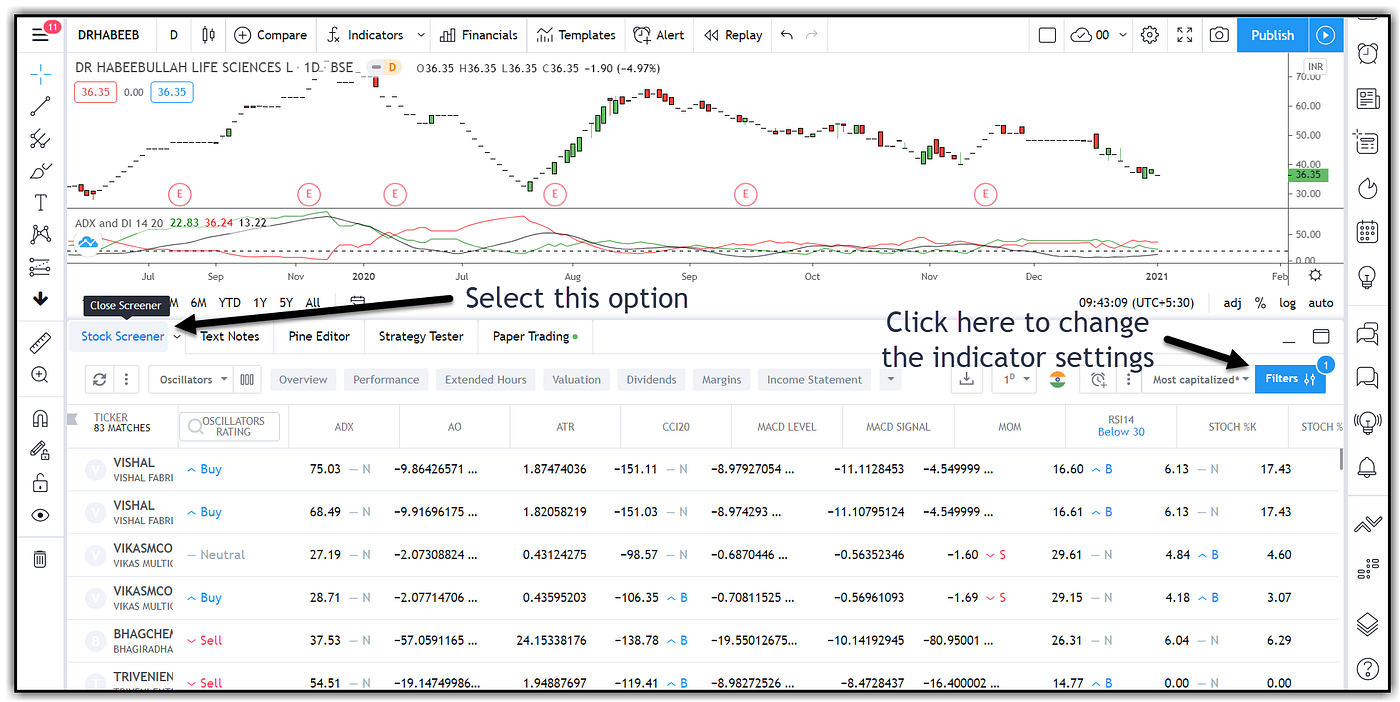Viewport: 1400px width, 702px height.
Task: Select the Stock Screener tab
Action: [122, 336]
